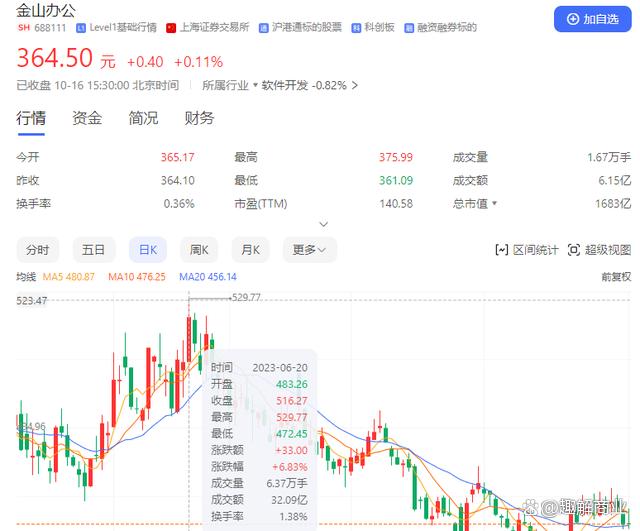Click tooltip 收盘 value 516.27
The width and height of the screenshot is (640, 531).
coord(292,401)
